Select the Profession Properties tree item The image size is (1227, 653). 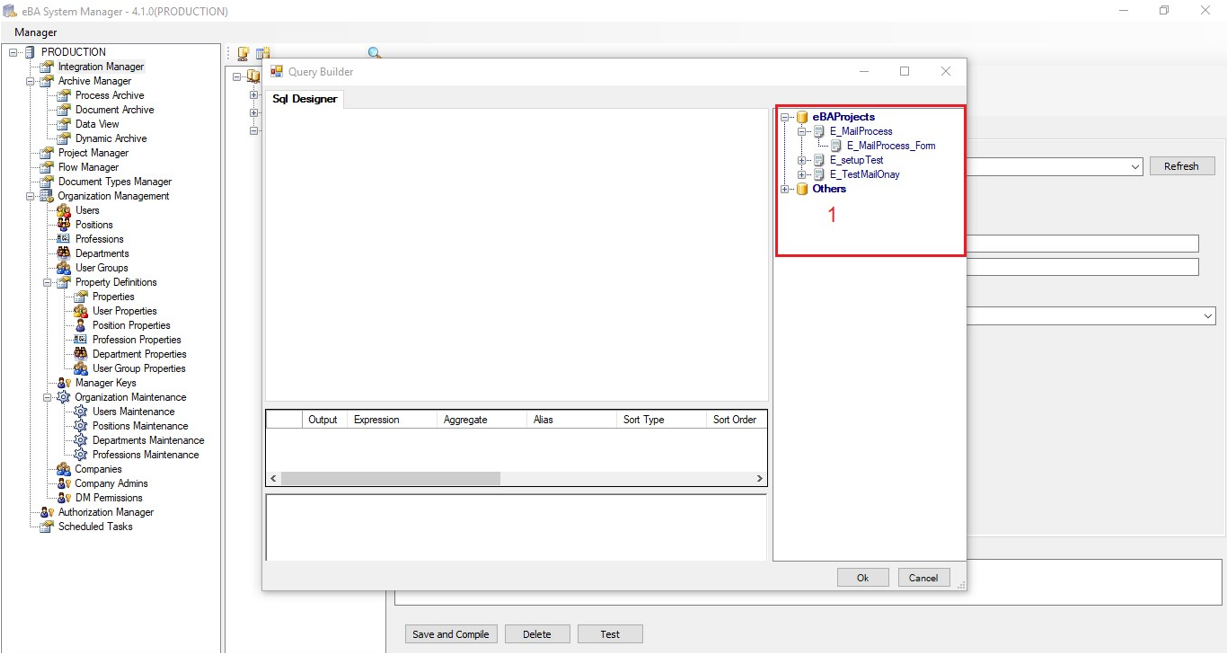[x=137, y=340]
